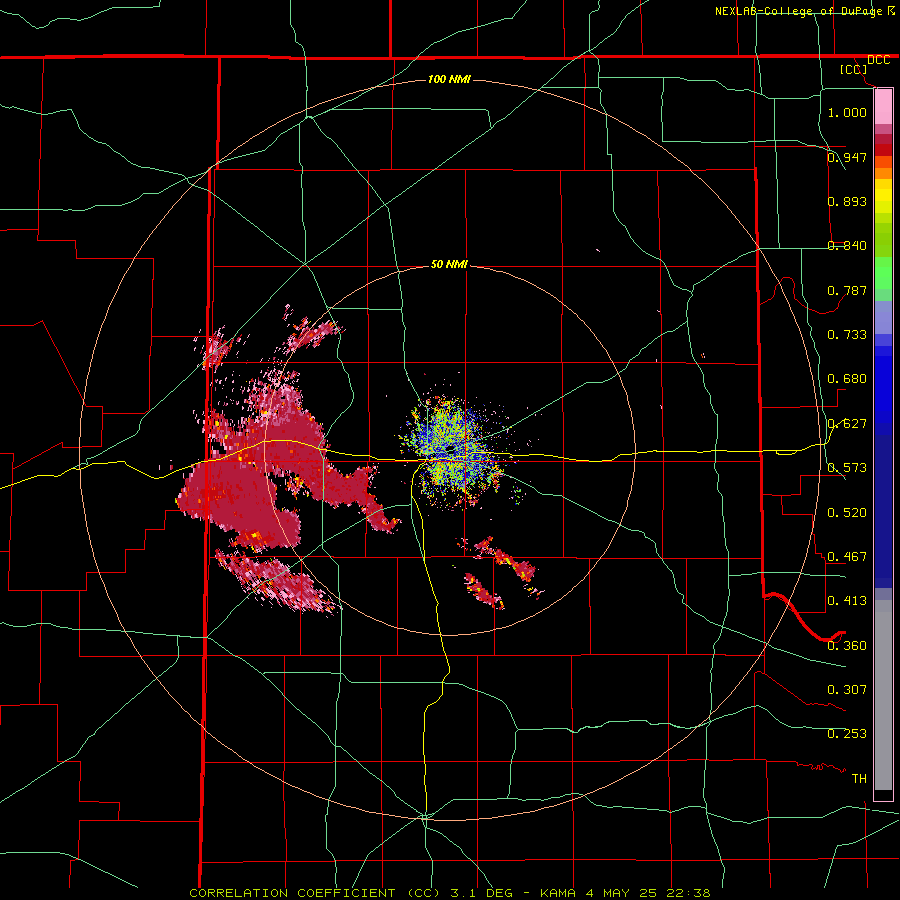Pick the bright green color bar segment
The image size is (900, 900).
coord(883,273)
